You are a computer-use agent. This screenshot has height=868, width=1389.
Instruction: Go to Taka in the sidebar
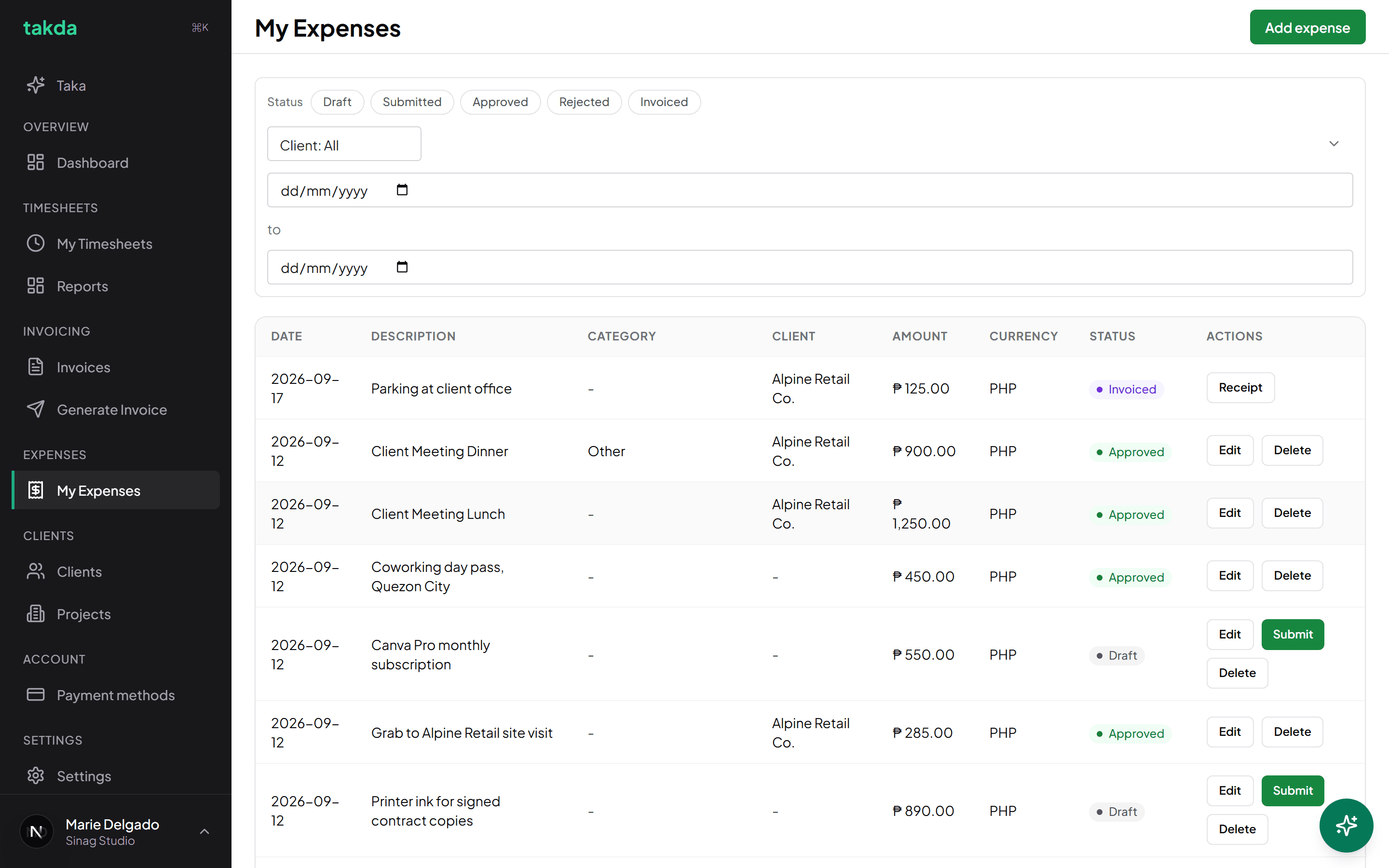pos(115,85)
